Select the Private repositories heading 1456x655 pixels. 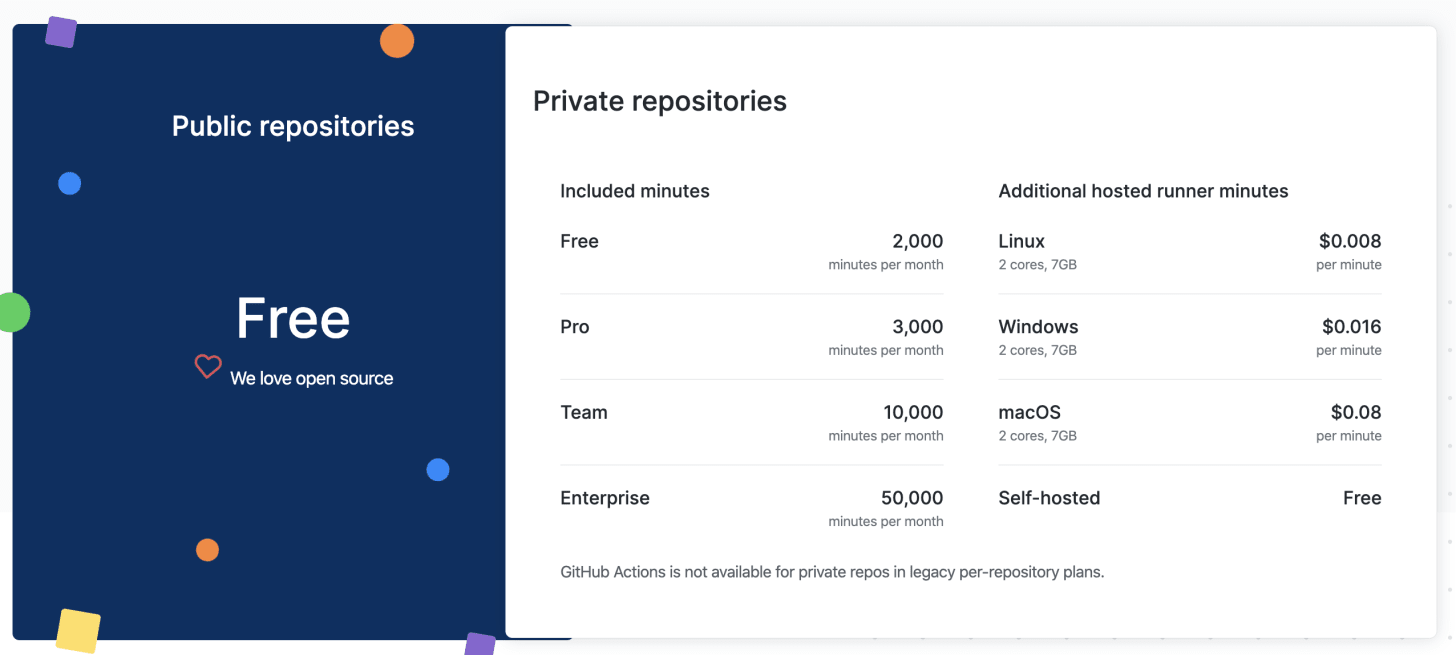click(x=659, y=101)
